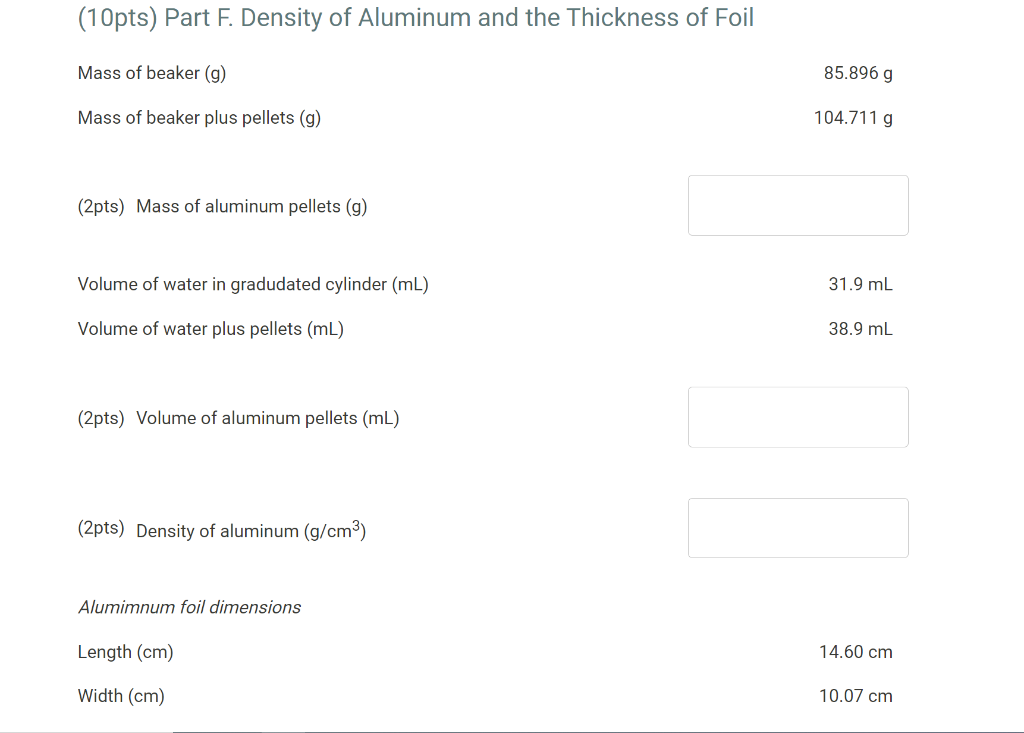Click the Mass of beaker plus pellets label
1024x733 pixels.
click(199, 117)
